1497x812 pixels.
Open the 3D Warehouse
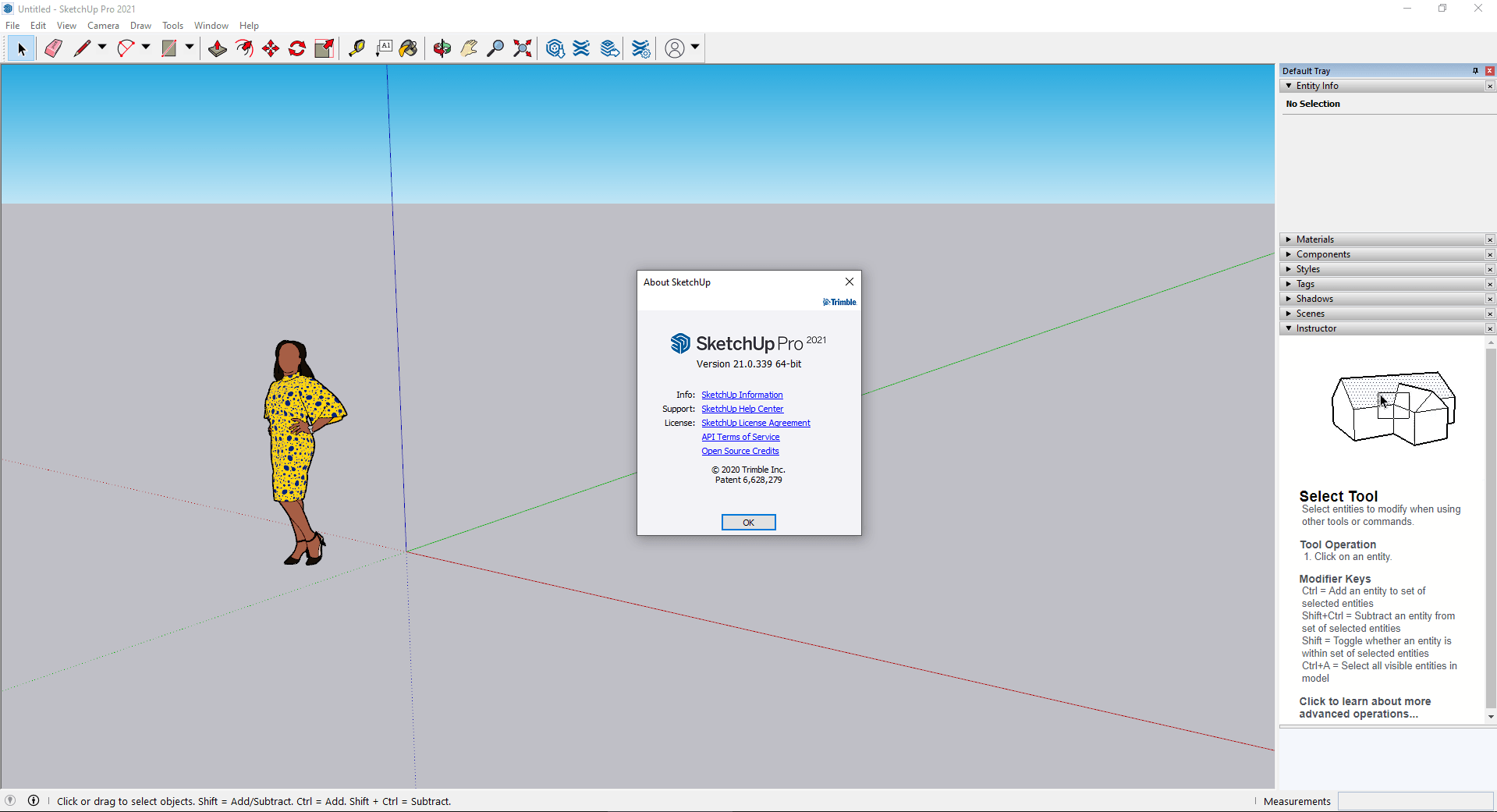tap(555, 48)
